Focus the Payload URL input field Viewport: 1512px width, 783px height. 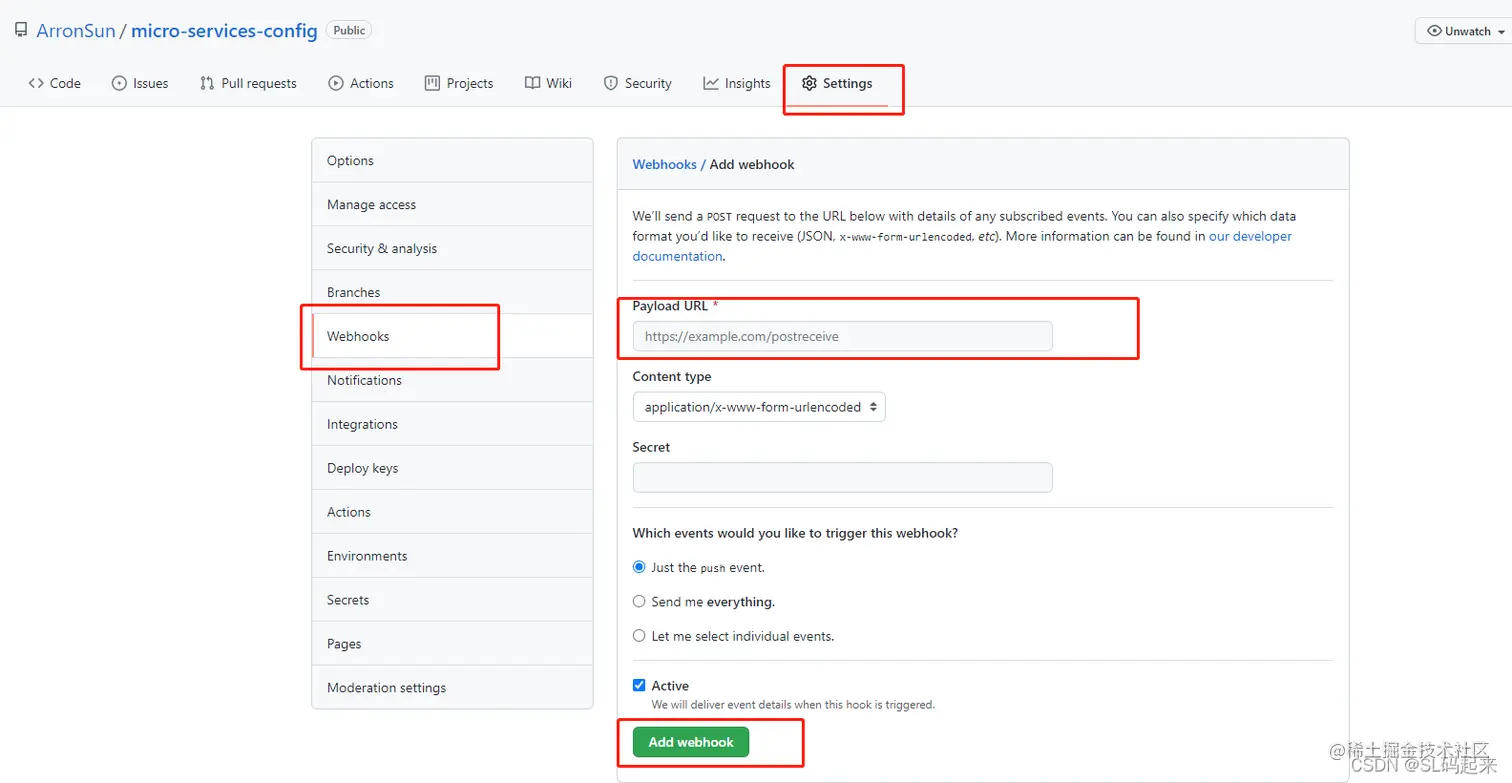(x=842, y=336)
